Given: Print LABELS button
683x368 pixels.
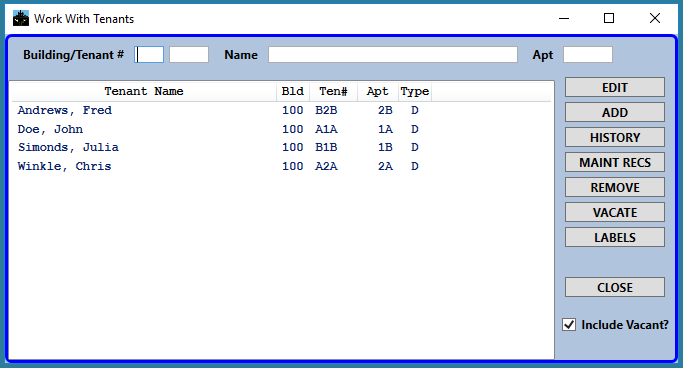Looking at the screenshot, I should point(615,237).
